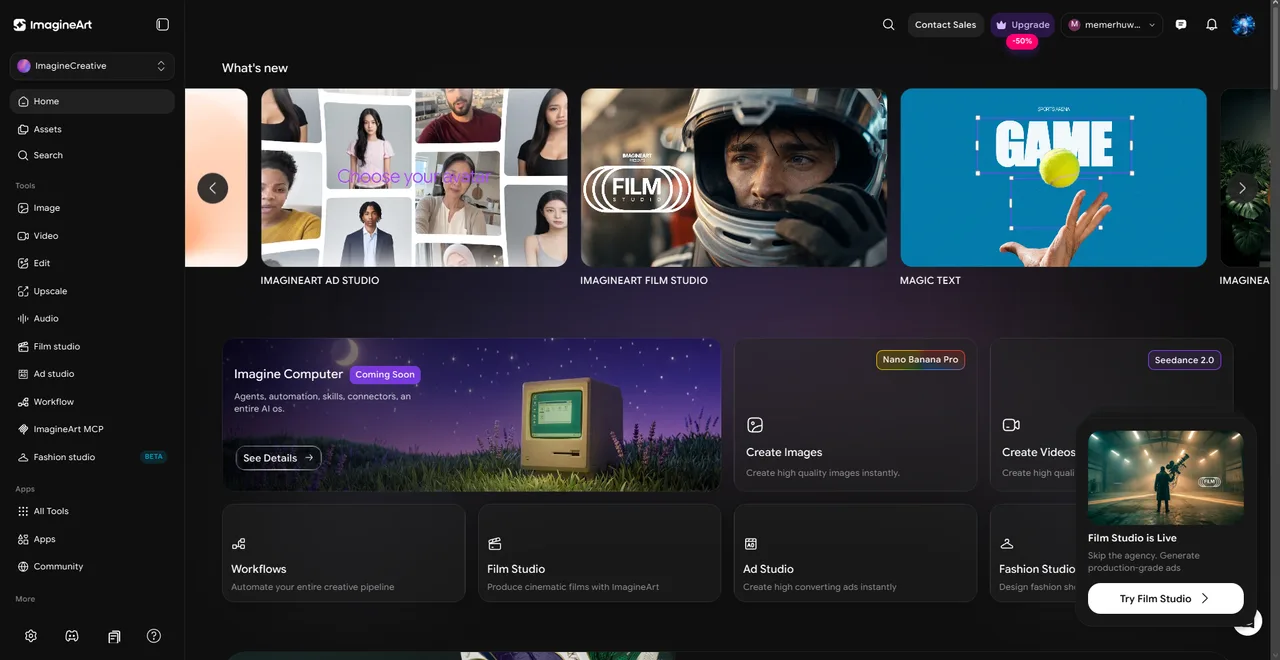Image resolution: width=1280 pixels, height=660 pixels.
Task: Click the Upscale tool icon
Action: click(x=23, y=291)
